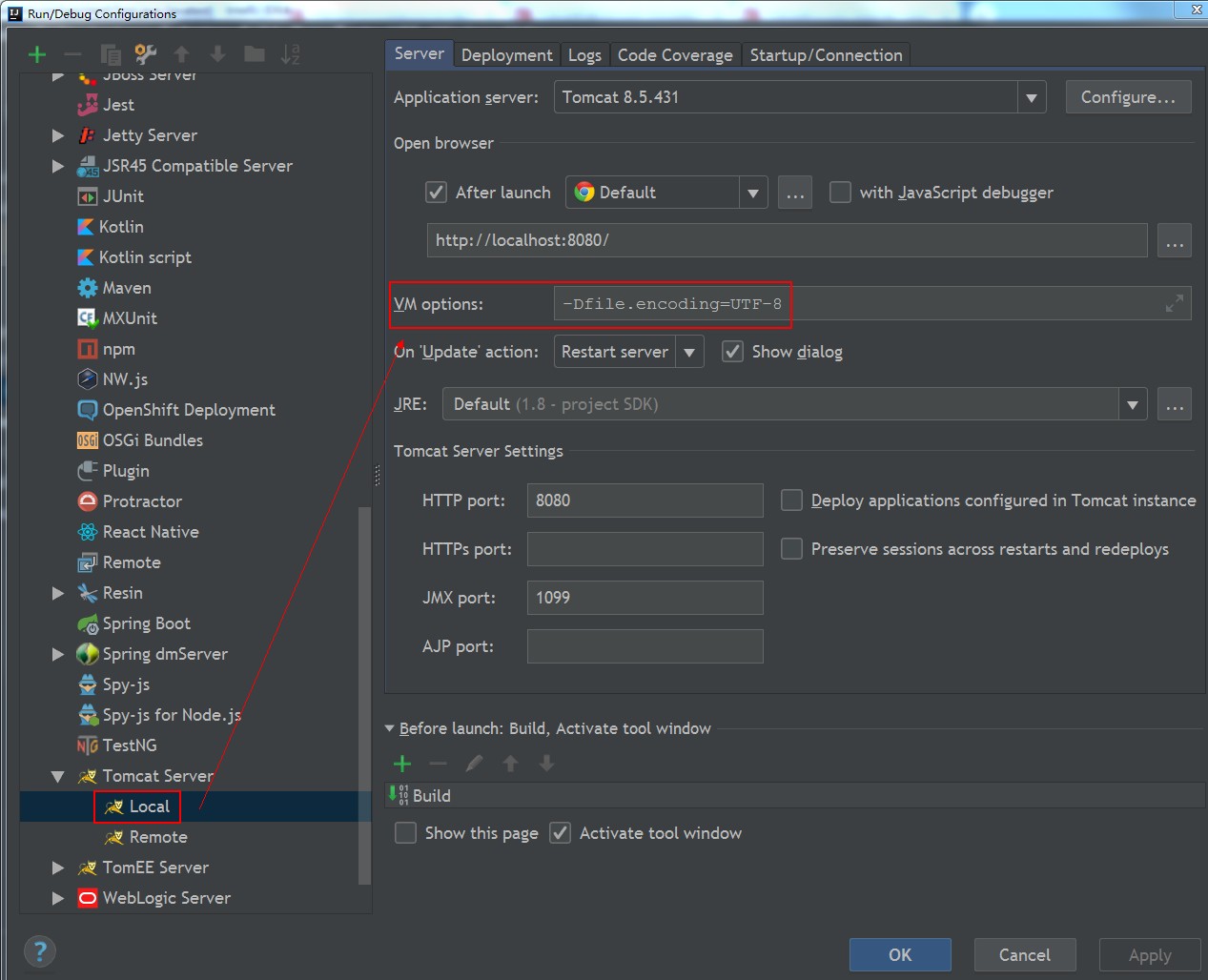Viewport: 1208px width, 980px height.
Task: Open edit defaults wrench icon
Action: 146,54
